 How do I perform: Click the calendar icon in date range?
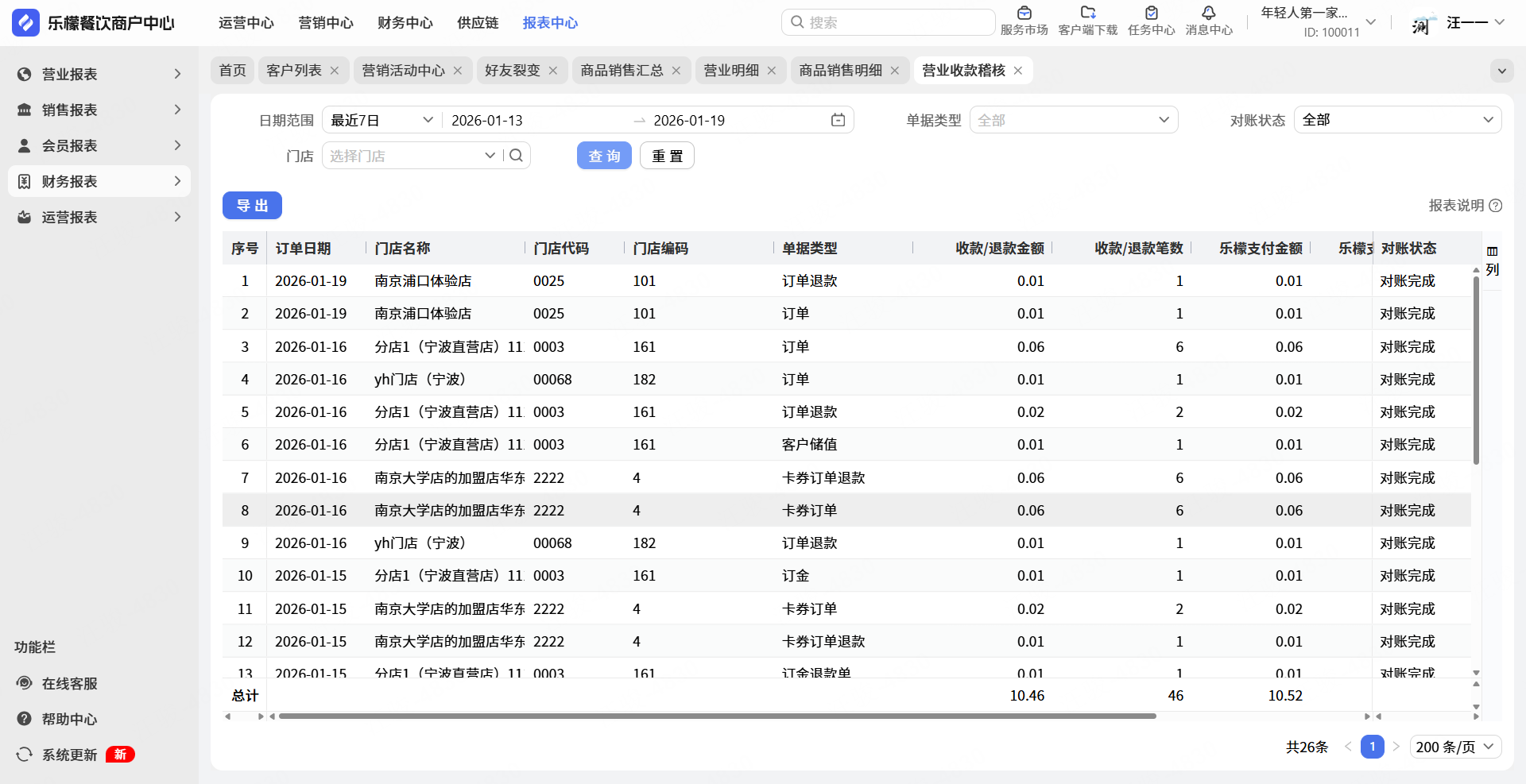[838, 120]
